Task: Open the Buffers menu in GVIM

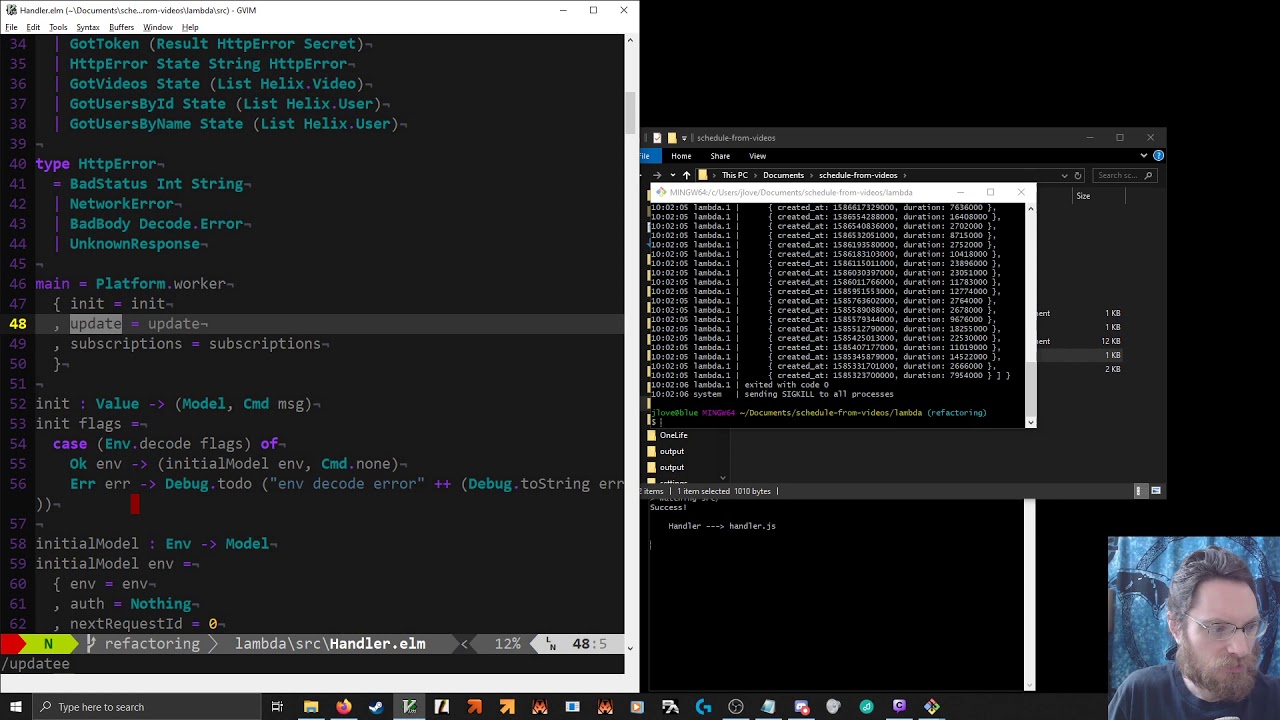Action: point(121,27)
